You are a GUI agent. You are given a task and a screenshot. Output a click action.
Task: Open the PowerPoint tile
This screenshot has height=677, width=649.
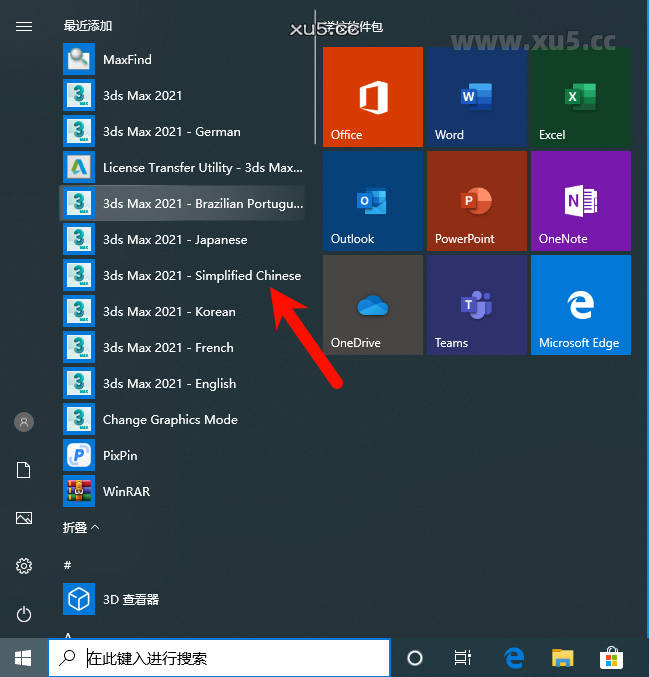476,201
